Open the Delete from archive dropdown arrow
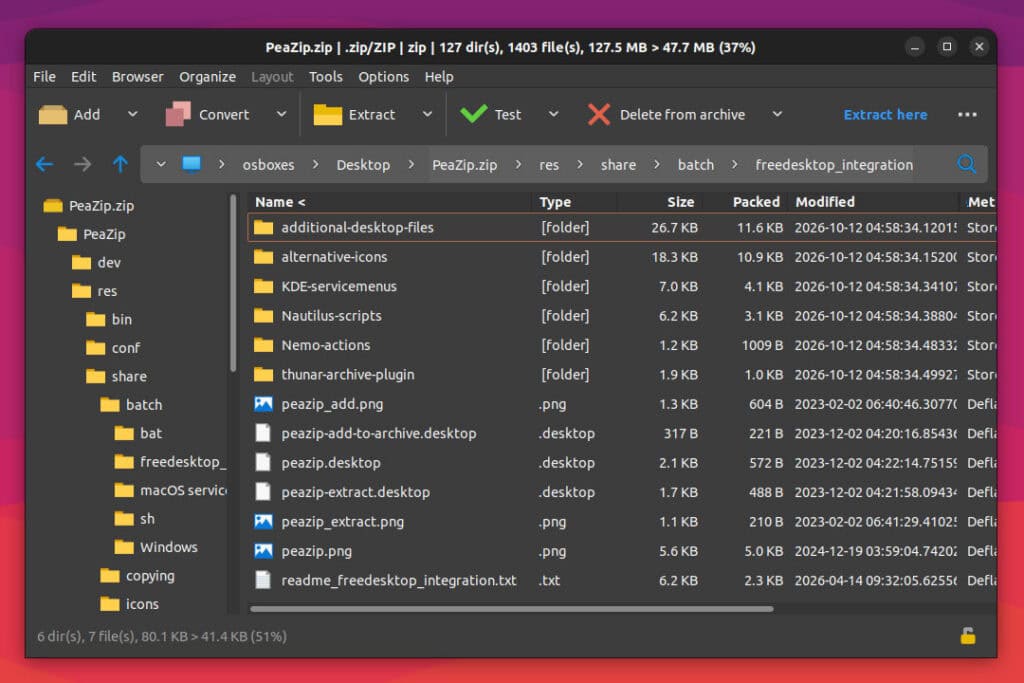This screenshot has width=1024, height=683. (x=777, y=114)
